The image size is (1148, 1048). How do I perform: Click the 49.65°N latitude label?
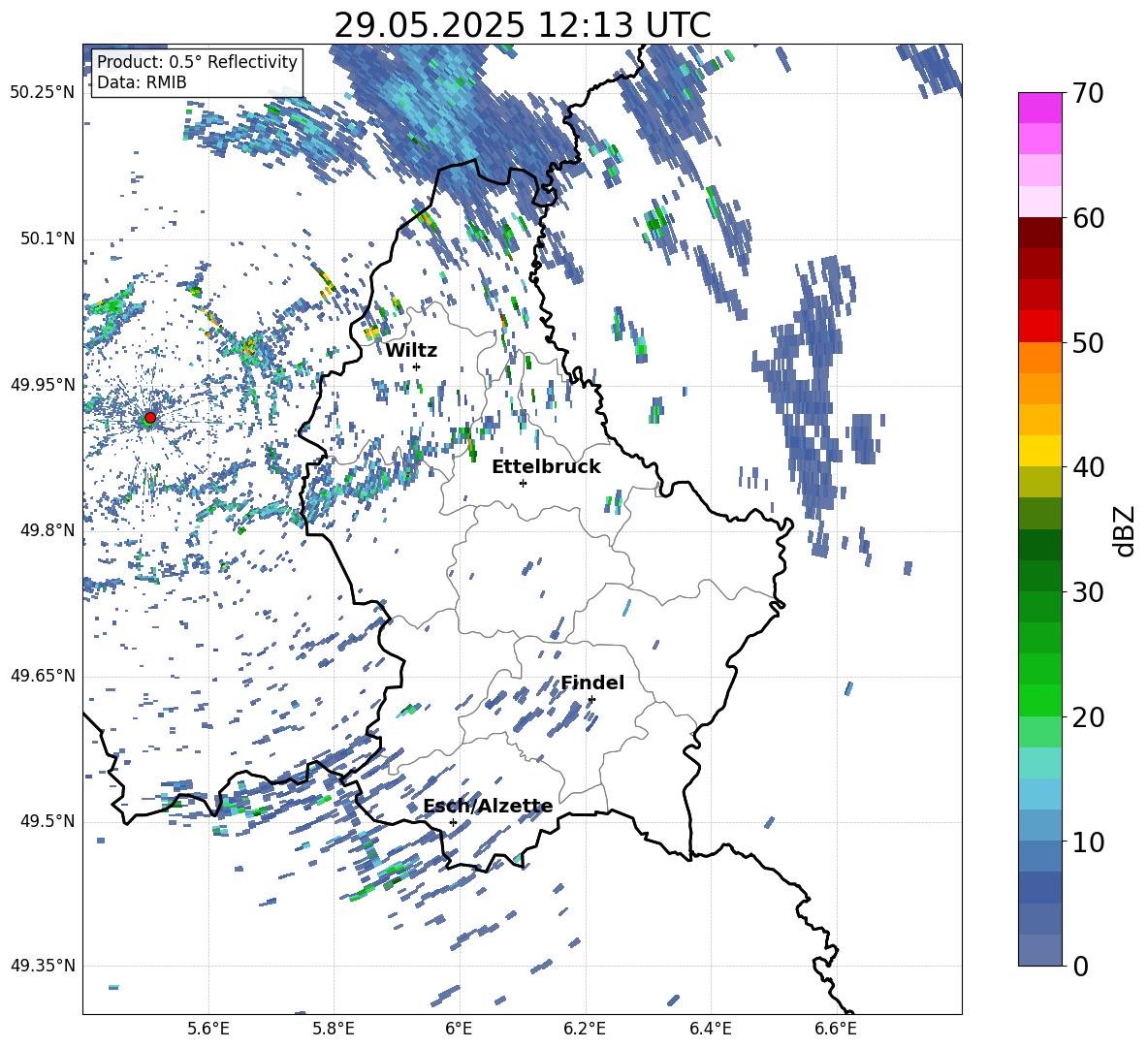(x=44, y=676)
